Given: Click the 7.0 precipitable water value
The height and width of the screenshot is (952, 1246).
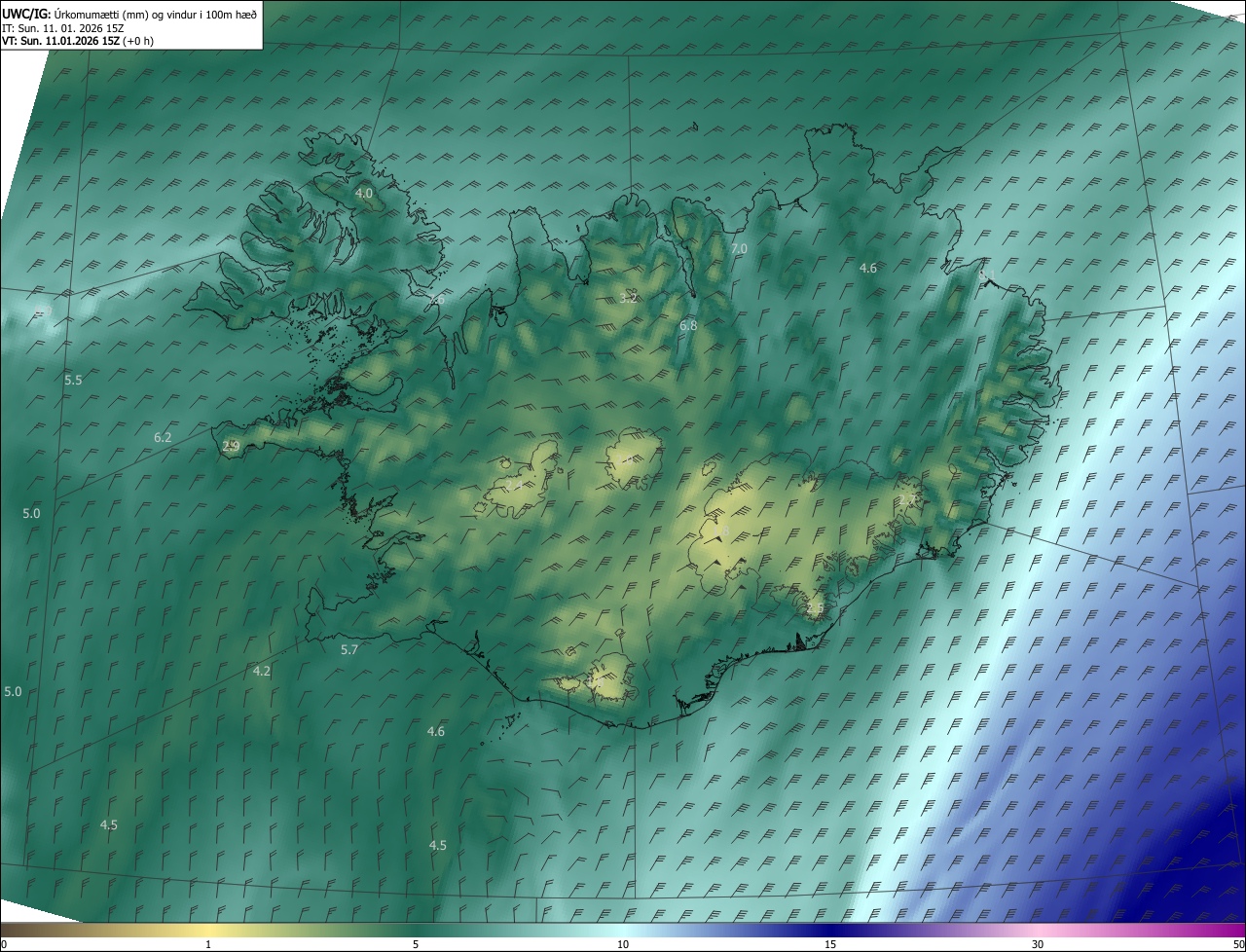Looking at the screenshot, I should tap(739, 249).
